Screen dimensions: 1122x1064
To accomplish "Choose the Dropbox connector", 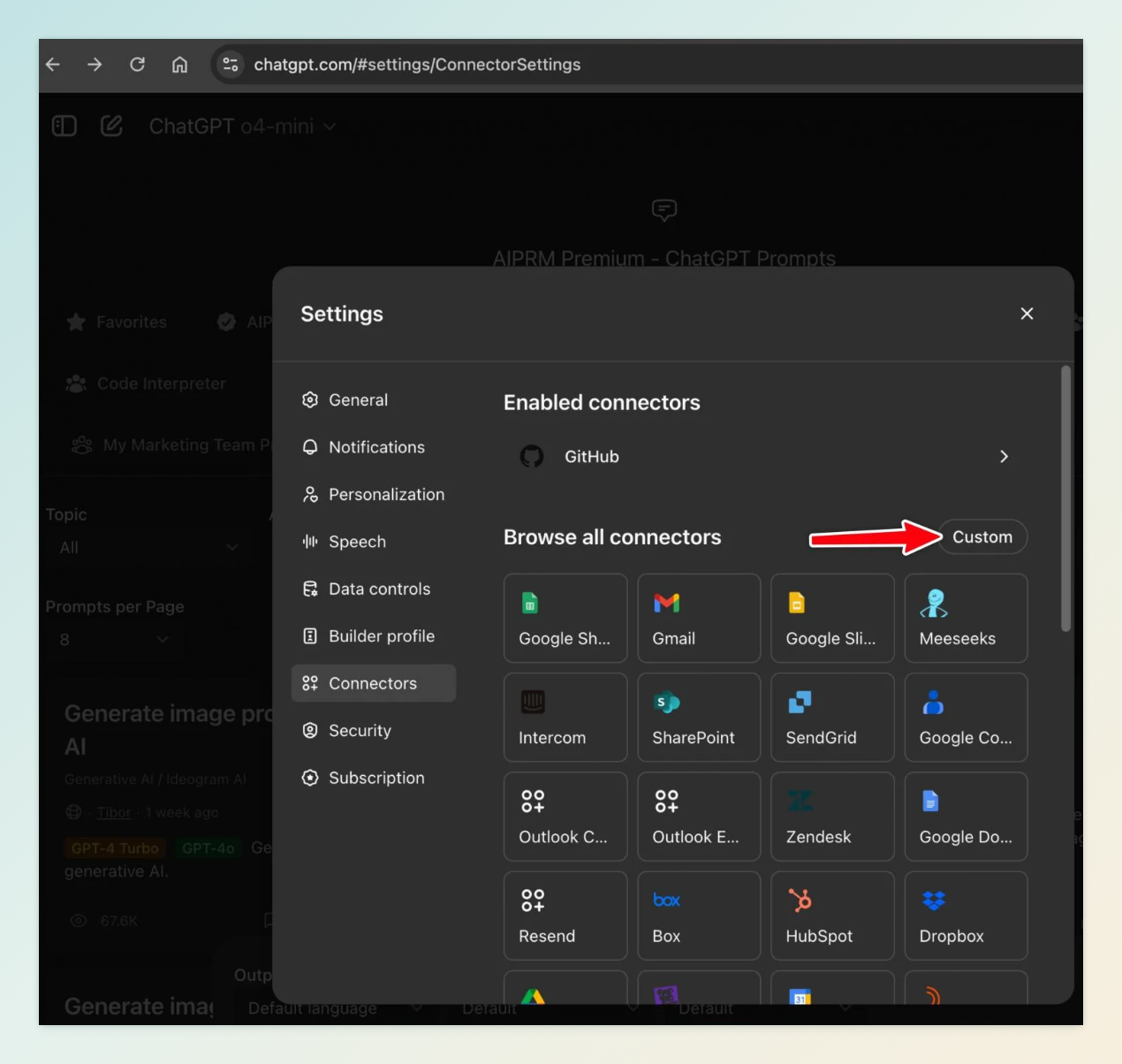I will pyautogui.click(x=966, y=916).
